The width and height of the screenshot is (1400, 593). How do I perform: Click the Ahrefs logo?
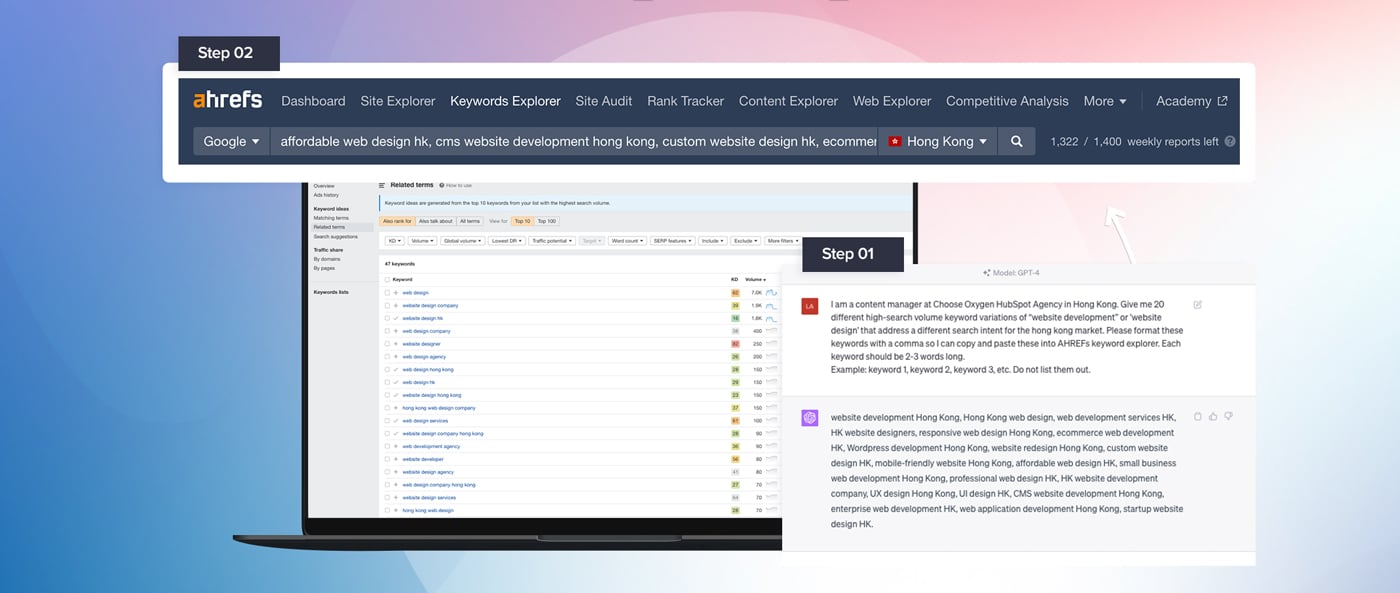pyautogui.click(x=227, y=100)
